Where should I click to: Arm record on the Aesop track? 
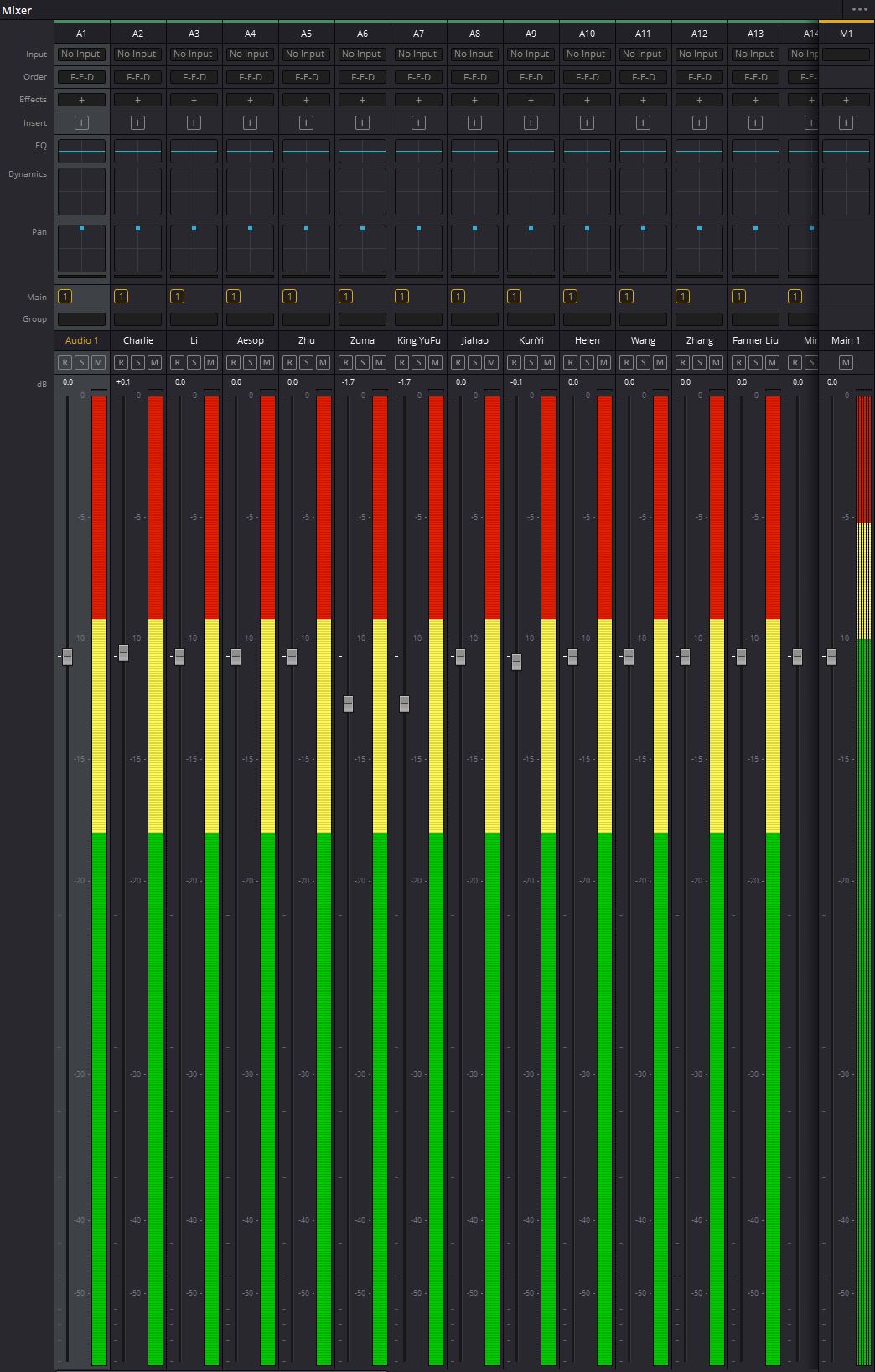point(233,362)
